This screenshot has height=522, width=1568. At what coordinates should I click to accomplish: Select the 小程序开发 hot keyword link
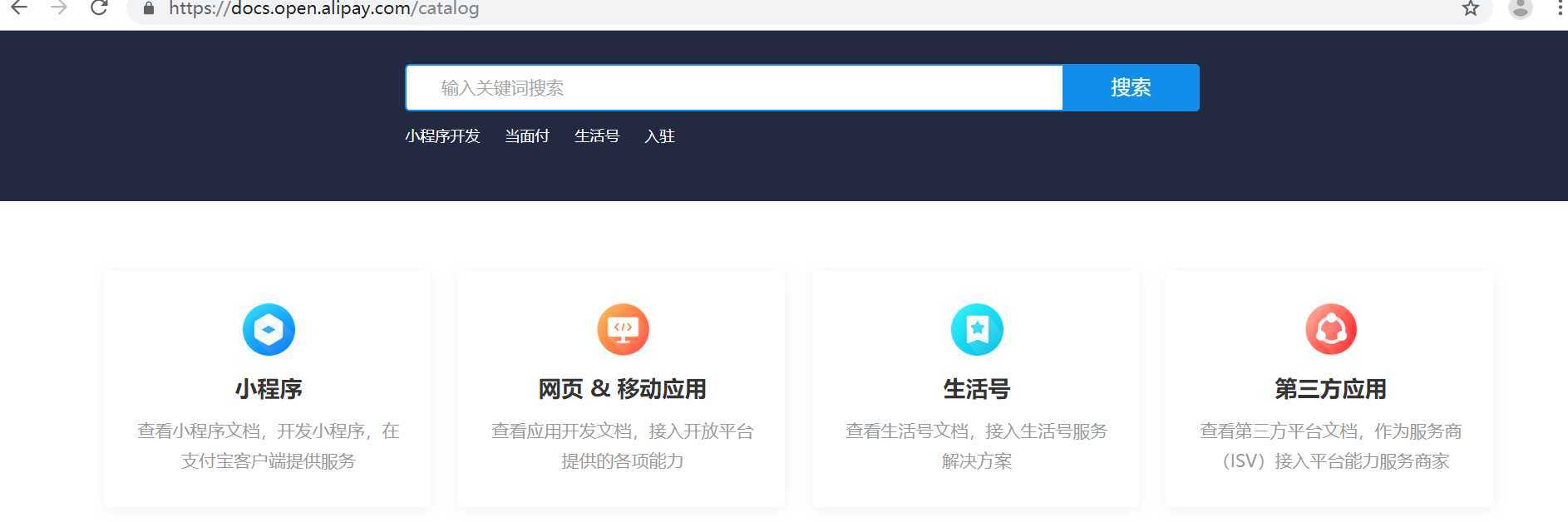(442, 136)
